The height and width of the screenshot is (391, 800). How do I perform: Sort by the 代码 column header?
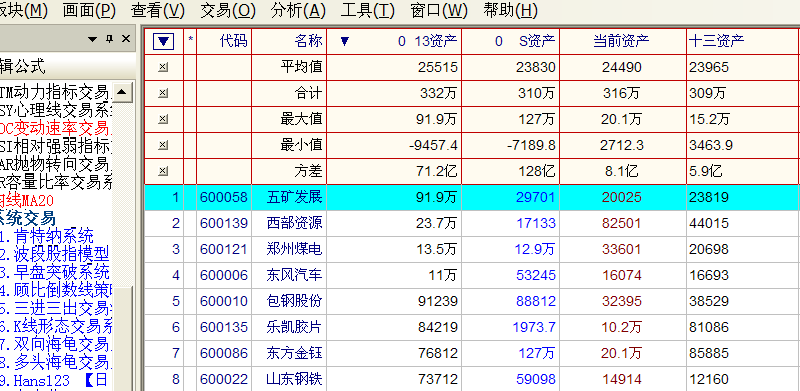coord(224,41)
